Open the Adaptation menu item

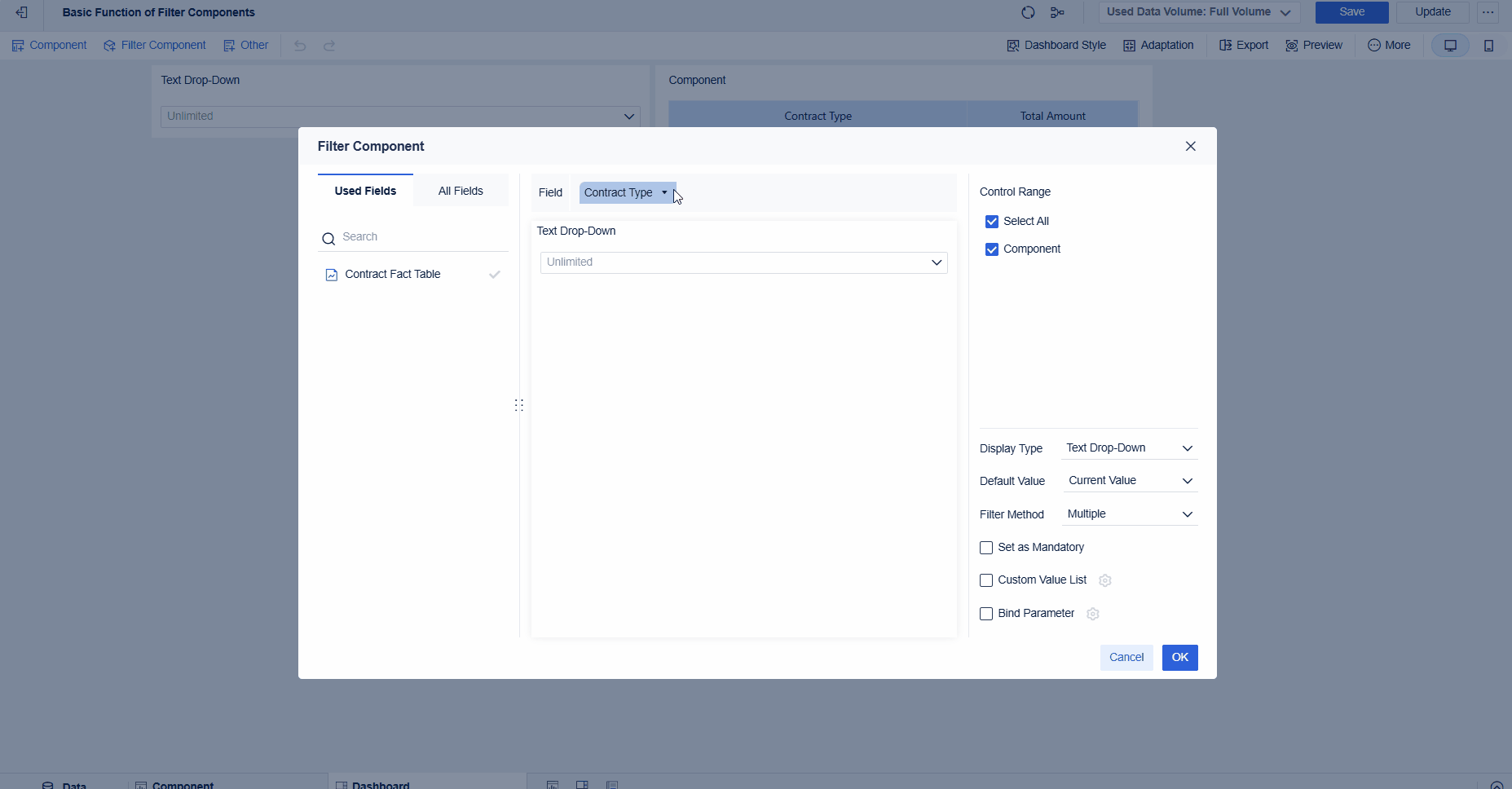coord(1159,45)
